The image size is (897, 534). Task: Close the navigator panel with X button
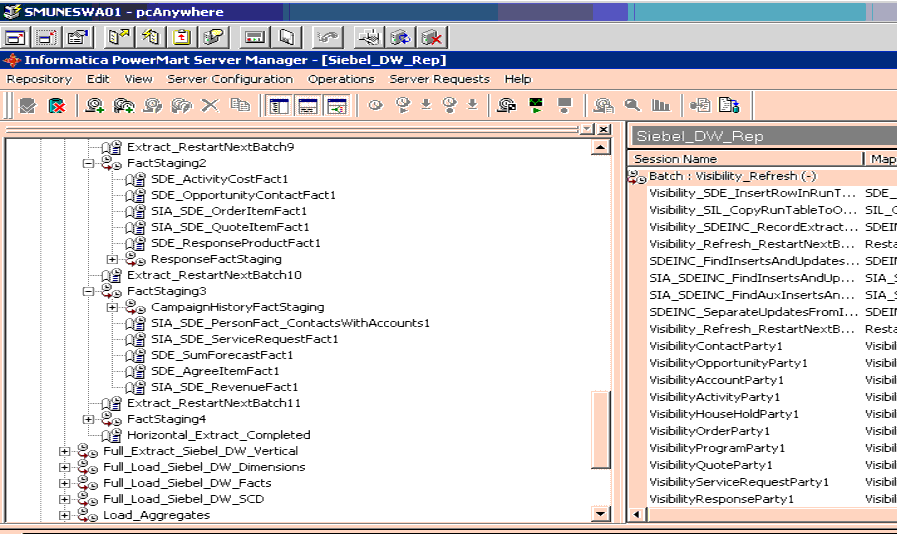pos(604,129)
